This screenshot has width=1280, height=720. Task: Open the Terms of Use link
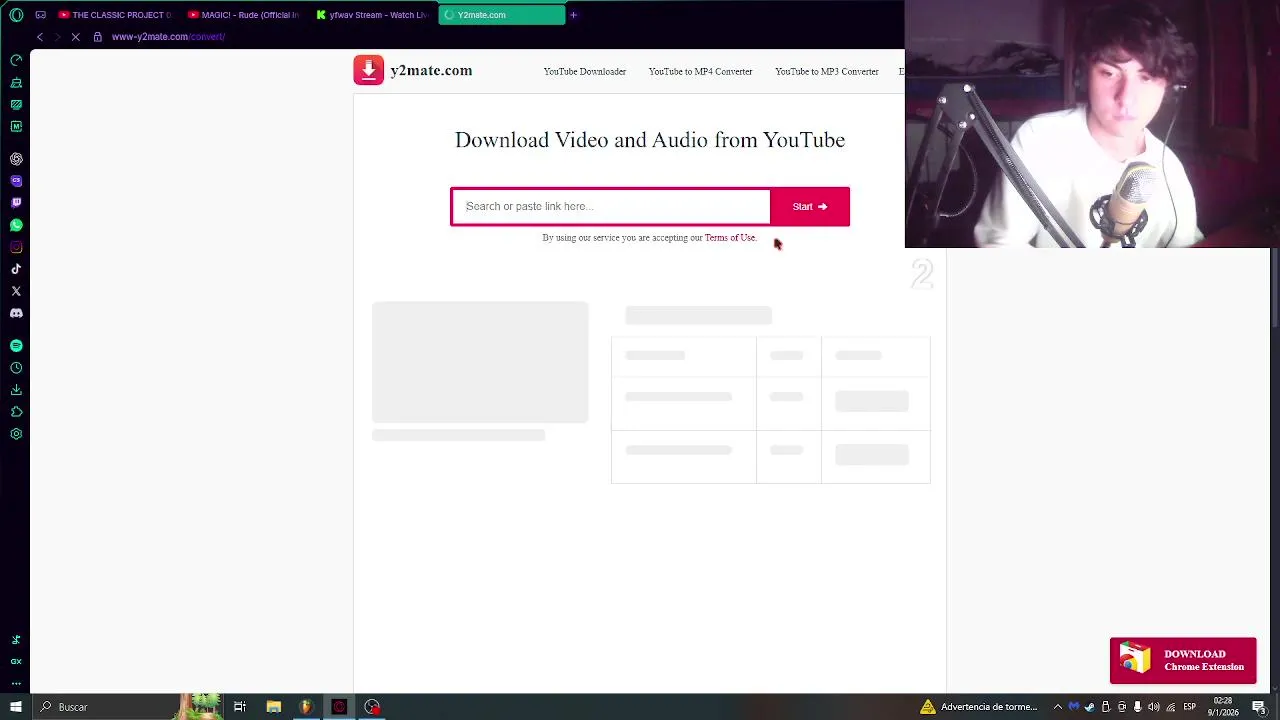(730, 238)
